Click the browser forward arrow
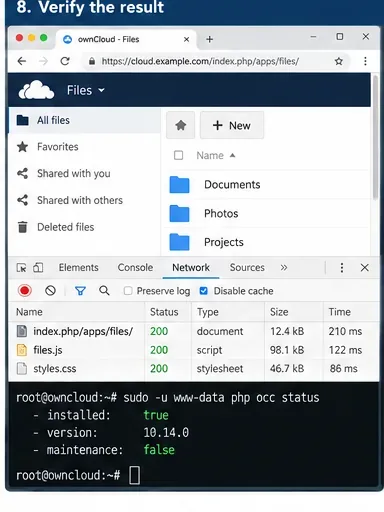The height and width of the screenshot is (512, 384). [x=43, y=61]
